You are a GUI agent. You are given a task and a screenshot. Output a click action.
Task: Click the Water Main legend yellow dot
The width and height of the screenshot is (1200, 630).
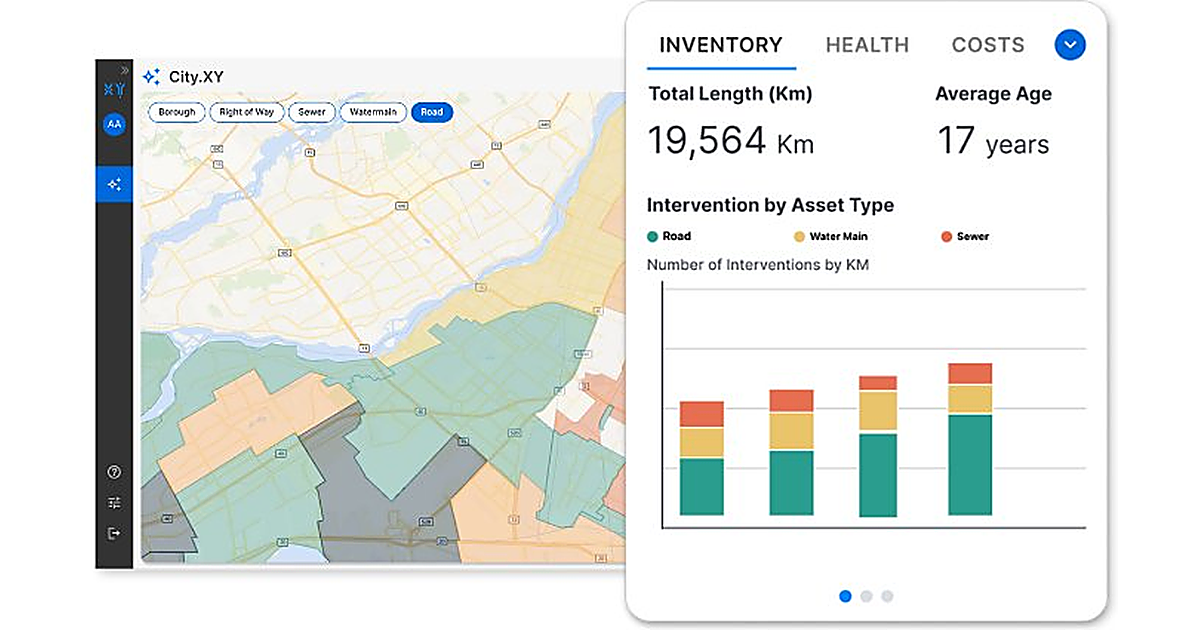pos(799,237)
